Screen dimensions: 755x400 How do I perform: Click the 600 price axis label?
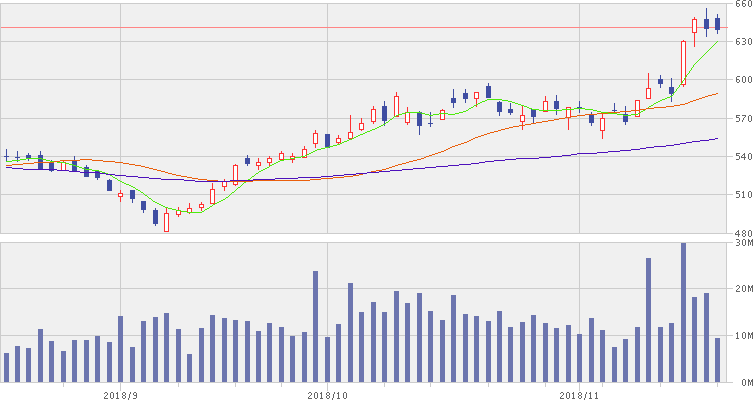click(x=742, y=81)
